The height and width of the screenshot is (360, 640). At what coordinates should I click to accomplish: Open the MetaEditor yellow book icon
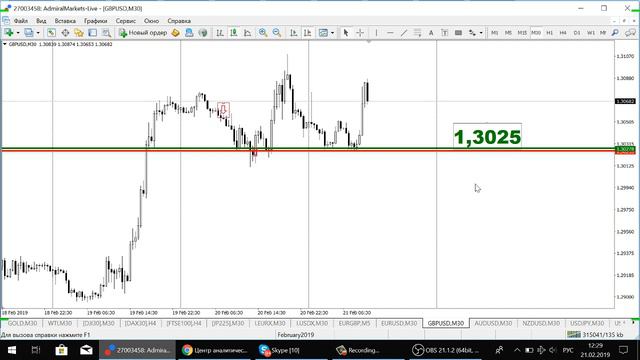[x=176, y=33]
